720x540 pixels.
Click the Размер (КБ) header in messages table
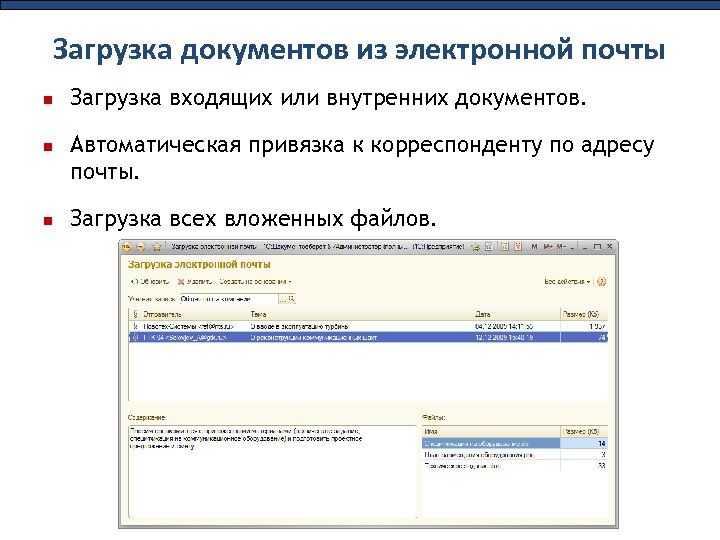[x=584, y=314]
